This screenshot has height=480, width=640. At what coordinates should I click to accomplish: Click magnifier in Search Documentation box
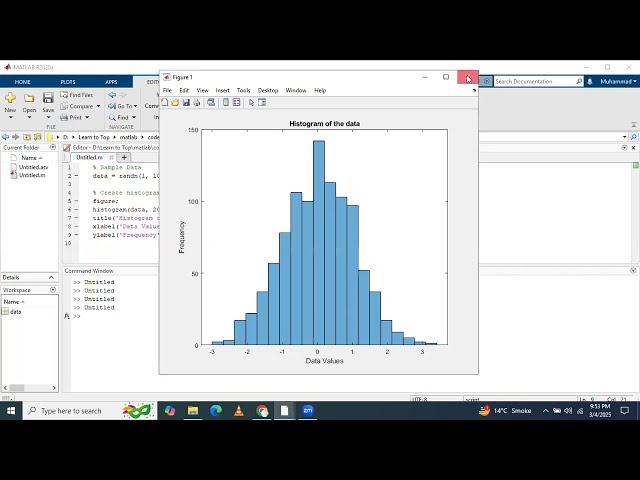pyautogui.click(x=579, y=81)
